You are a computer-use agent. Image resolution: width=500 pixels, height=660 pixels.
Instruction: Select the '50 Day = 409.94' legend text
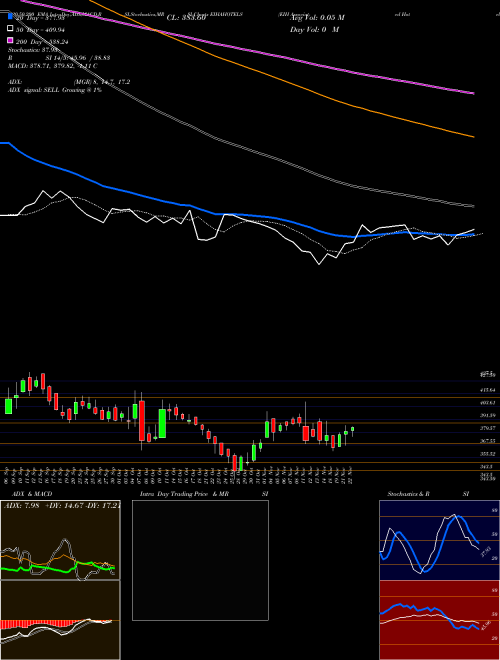click(x=41, y=29)
